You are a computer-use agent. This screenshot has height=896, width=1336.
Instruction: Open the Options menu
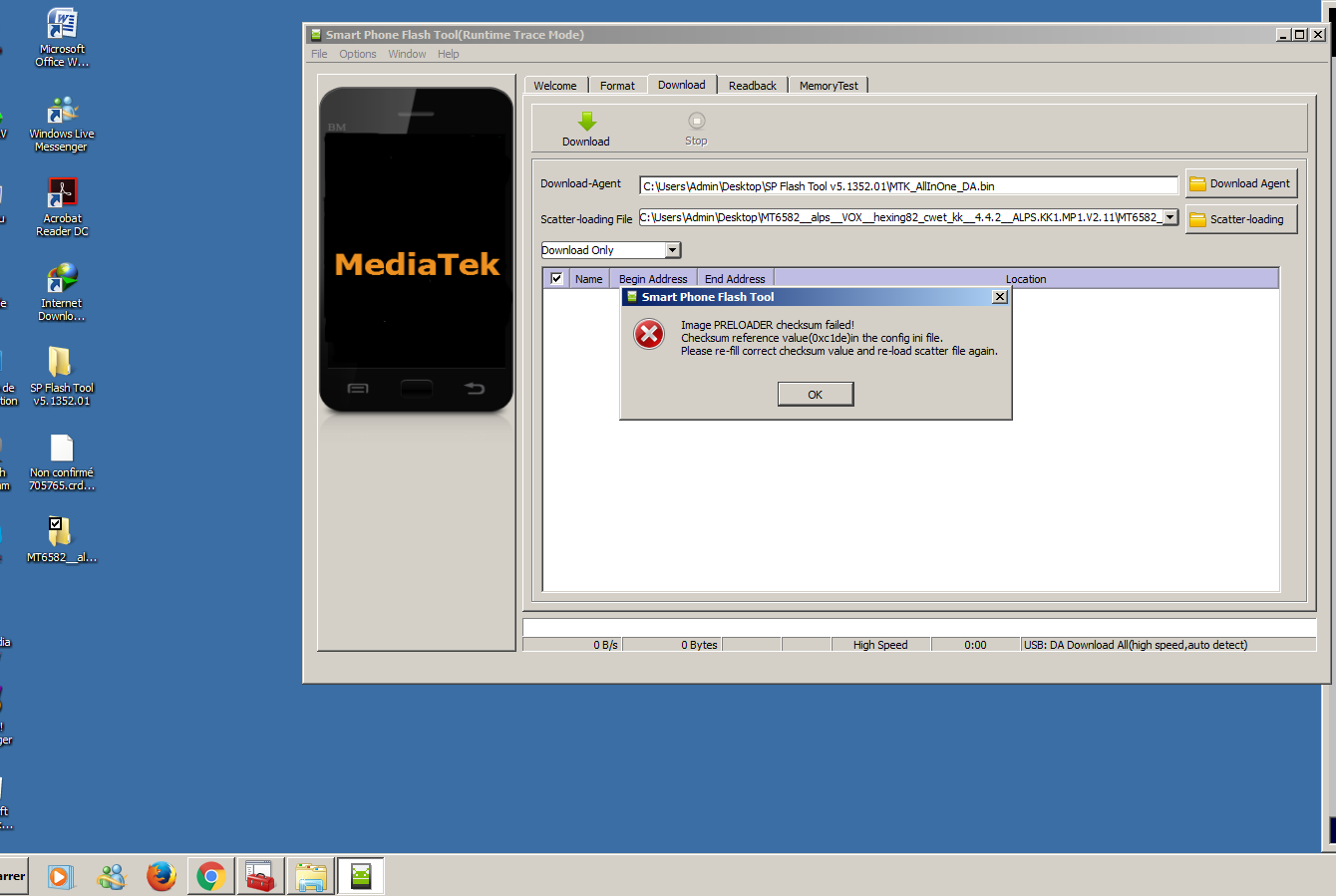pos(357,54)
